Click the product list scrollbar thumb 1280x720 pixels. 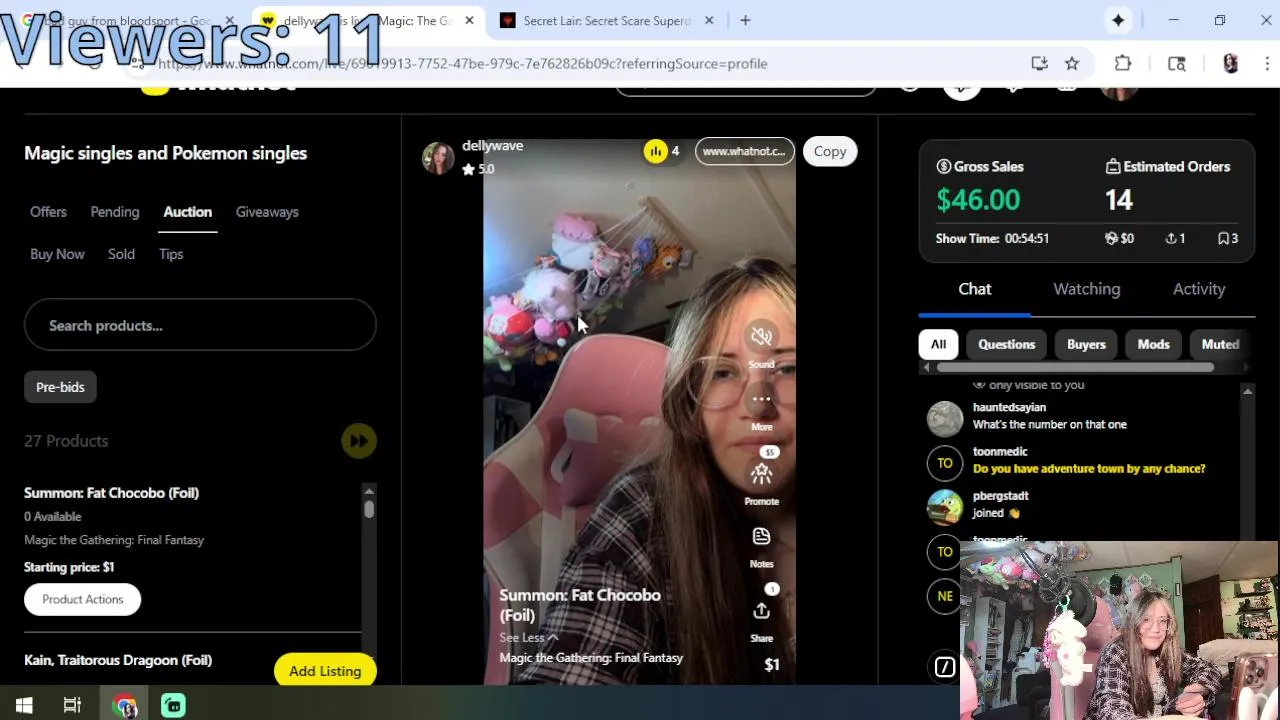tap(369, 508)
